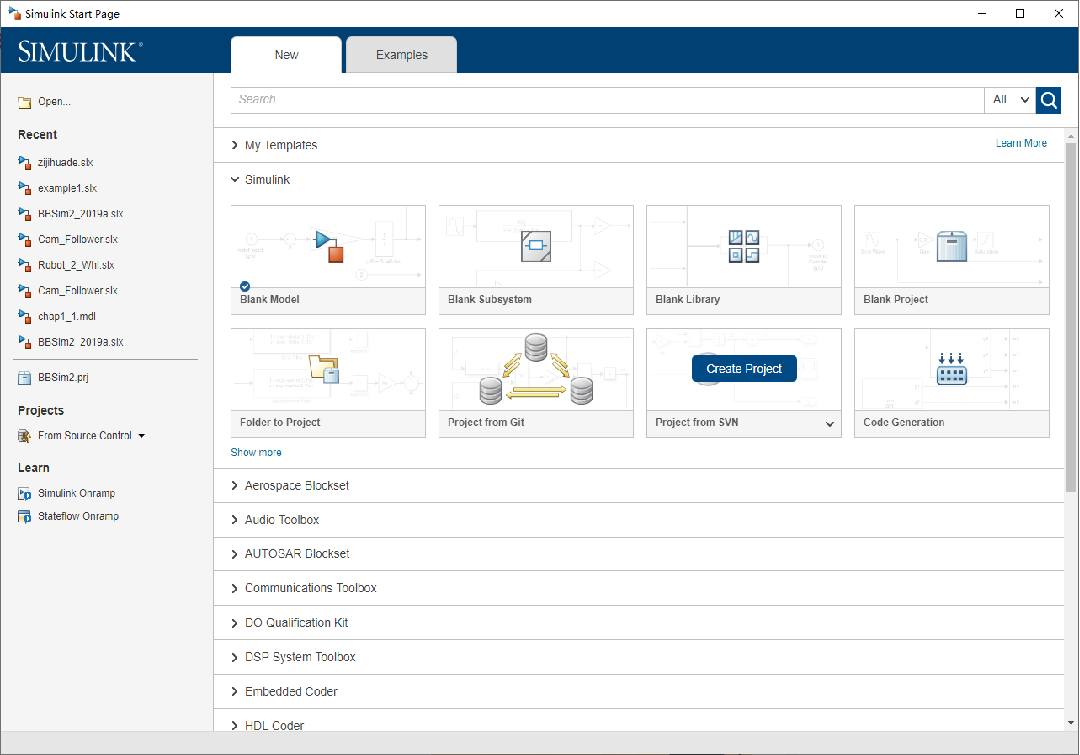
Task: Click the Open... link
Action: click(54, 101)
